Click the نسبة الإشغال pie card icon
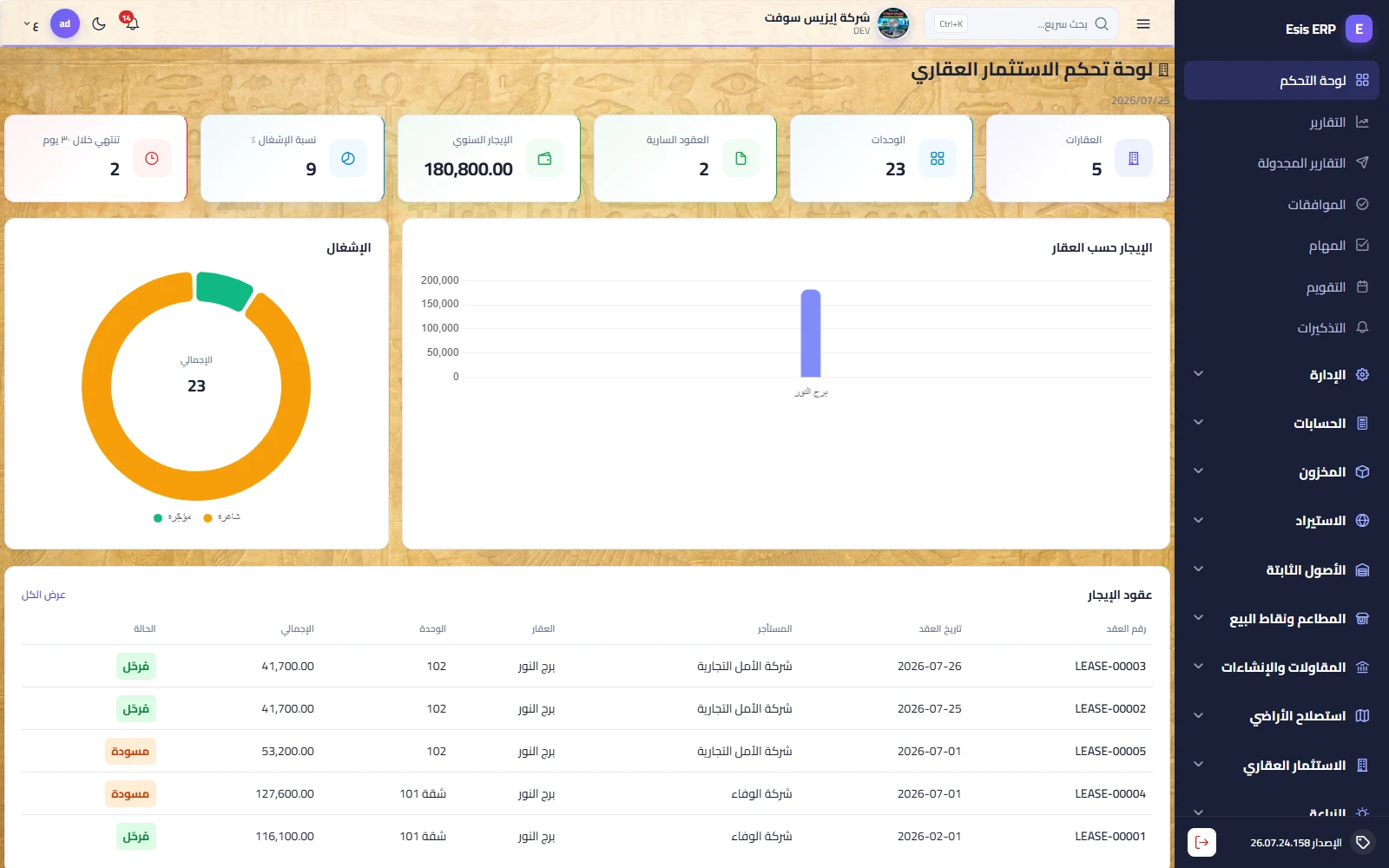This screenshot has height=868, width=1389. 348,158
